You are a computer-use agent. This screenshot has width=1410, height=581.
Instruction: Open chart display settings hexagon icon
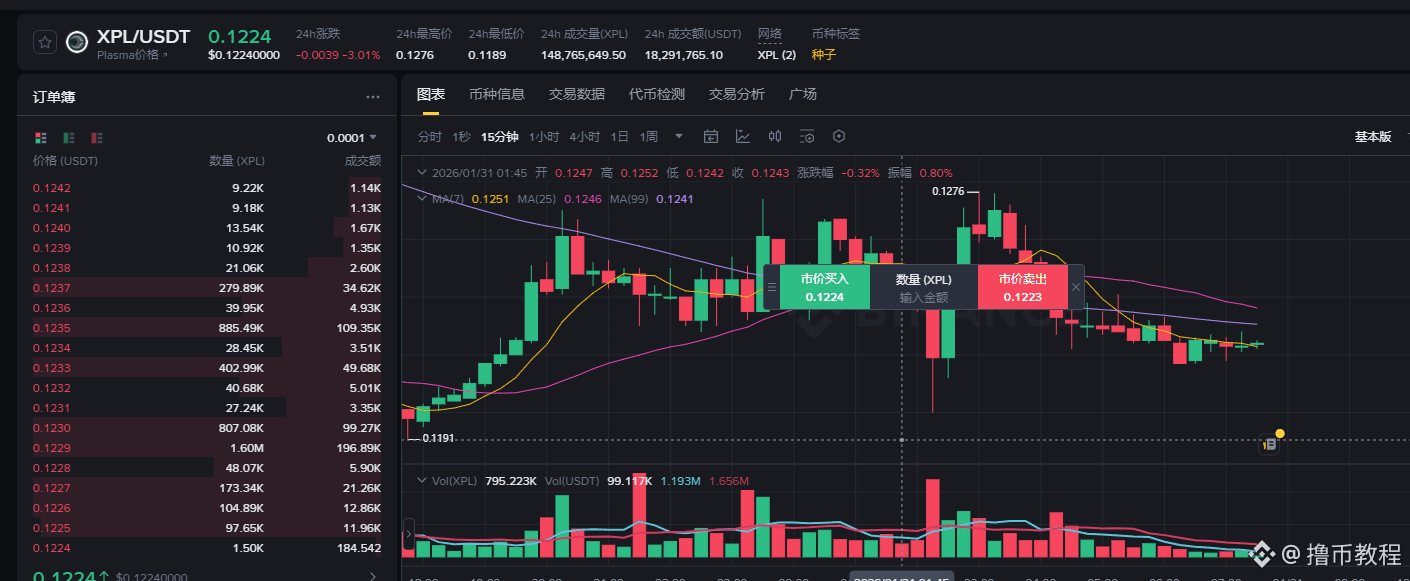pos(839,136)
